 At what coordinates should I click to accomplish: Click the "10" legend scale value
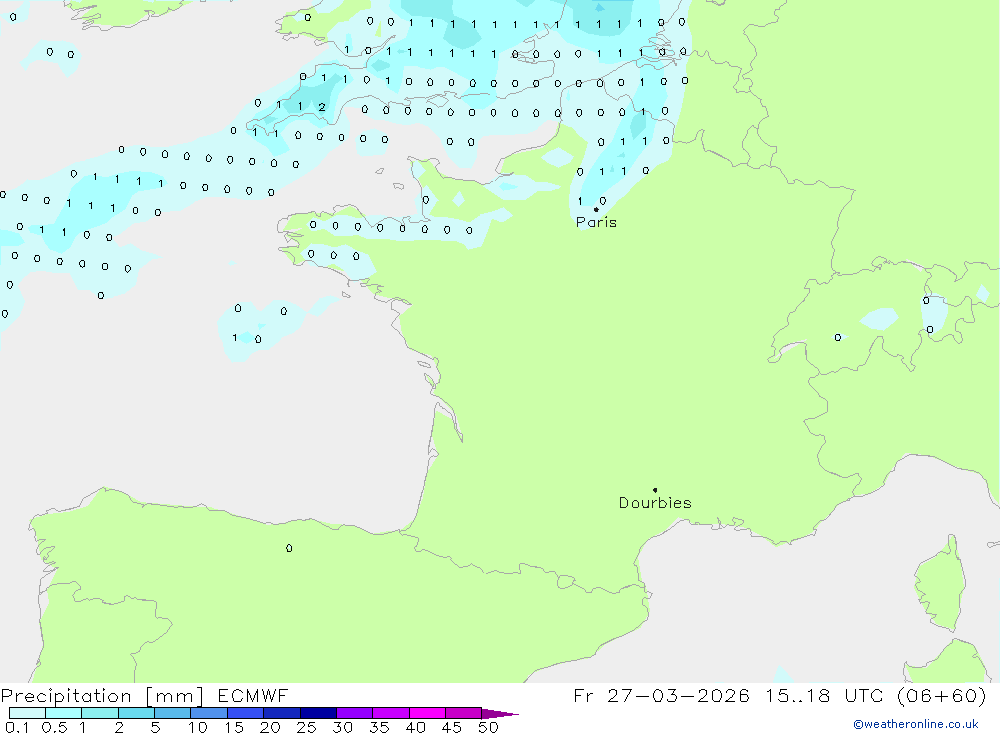[198, 727]
